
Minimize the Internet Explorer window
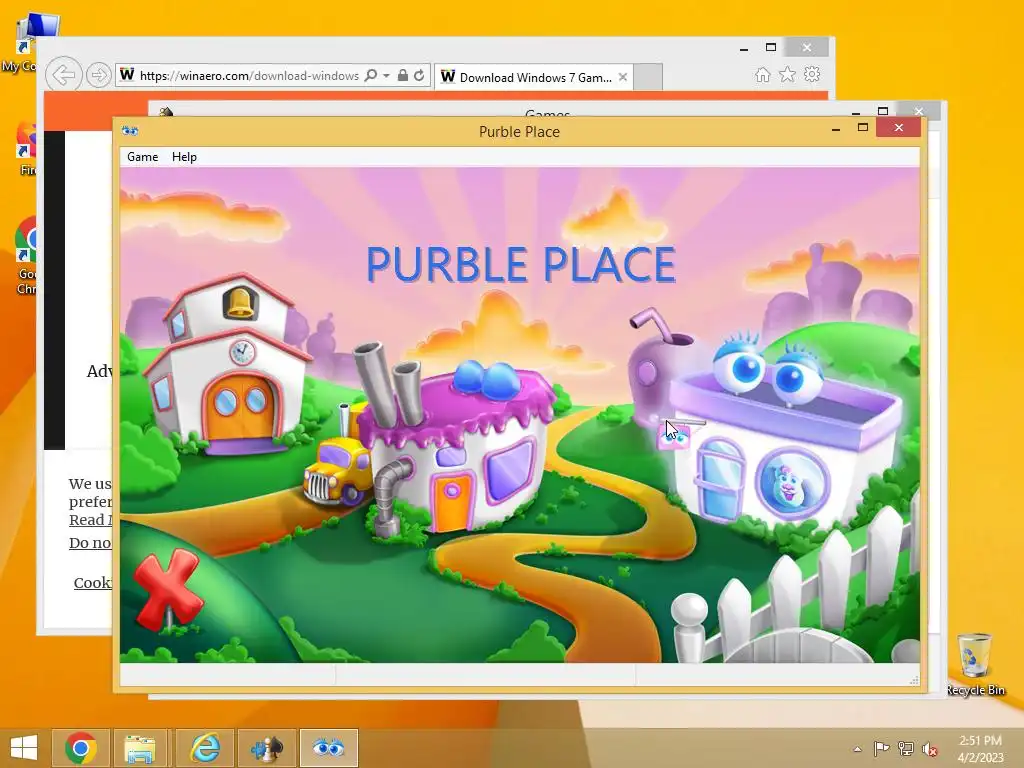tap(744, 48)
